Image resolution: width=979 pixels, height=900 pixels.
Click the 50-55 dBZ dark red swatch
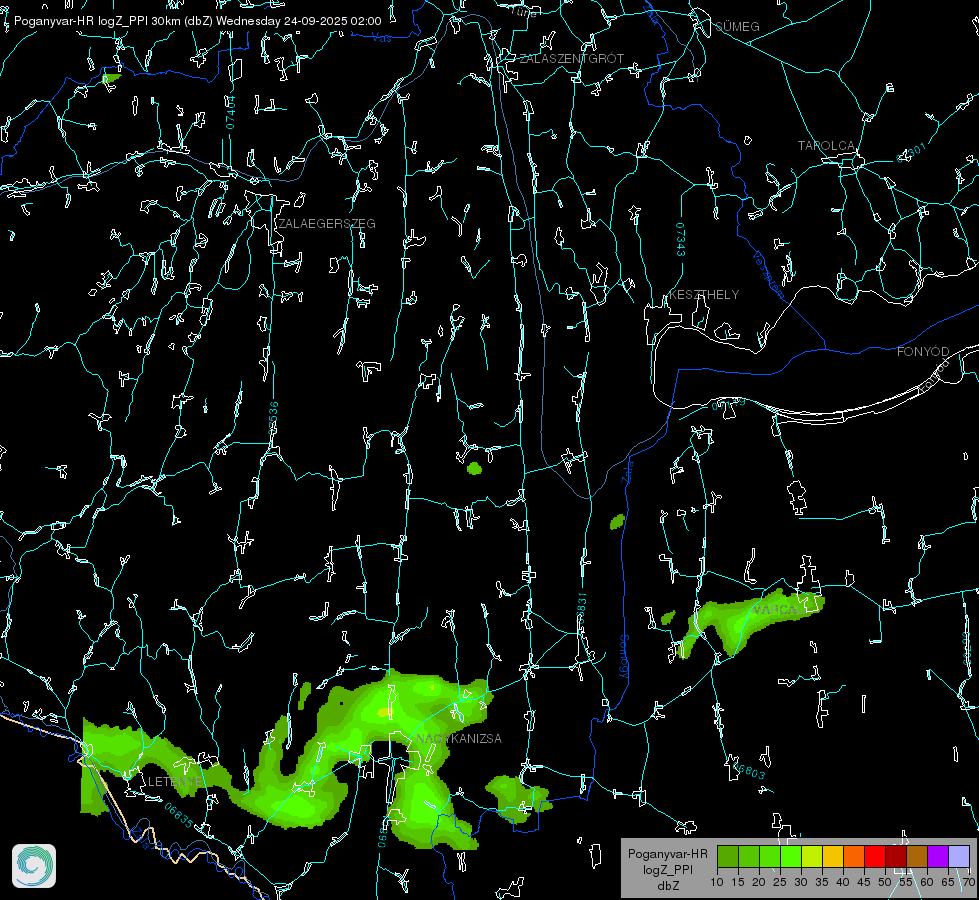896,856
